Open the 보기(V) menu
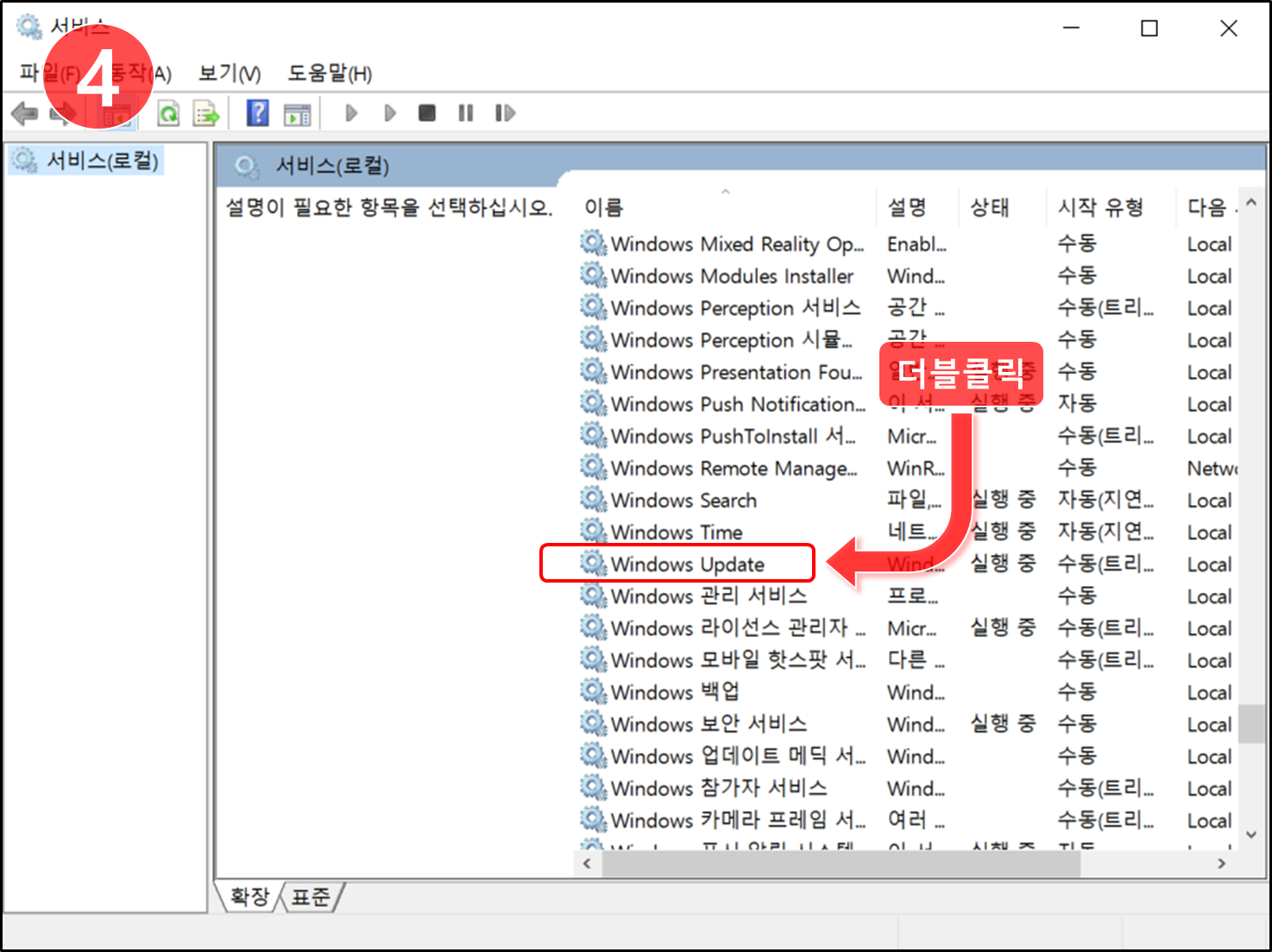Viewport: 1272px width, 952px height. point(230,73)
